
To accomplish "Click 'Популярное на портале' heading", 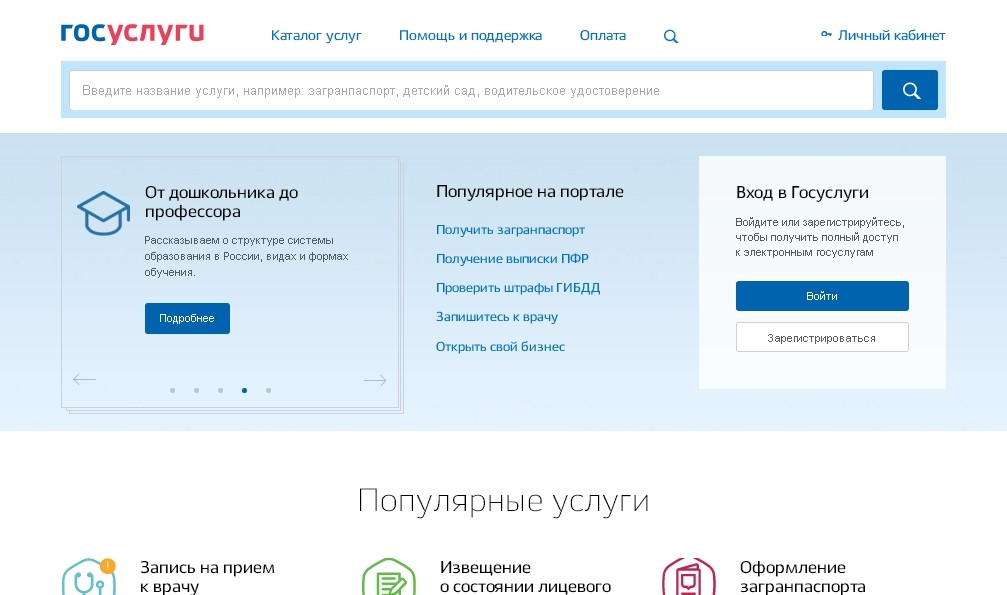I will point(530,191).
